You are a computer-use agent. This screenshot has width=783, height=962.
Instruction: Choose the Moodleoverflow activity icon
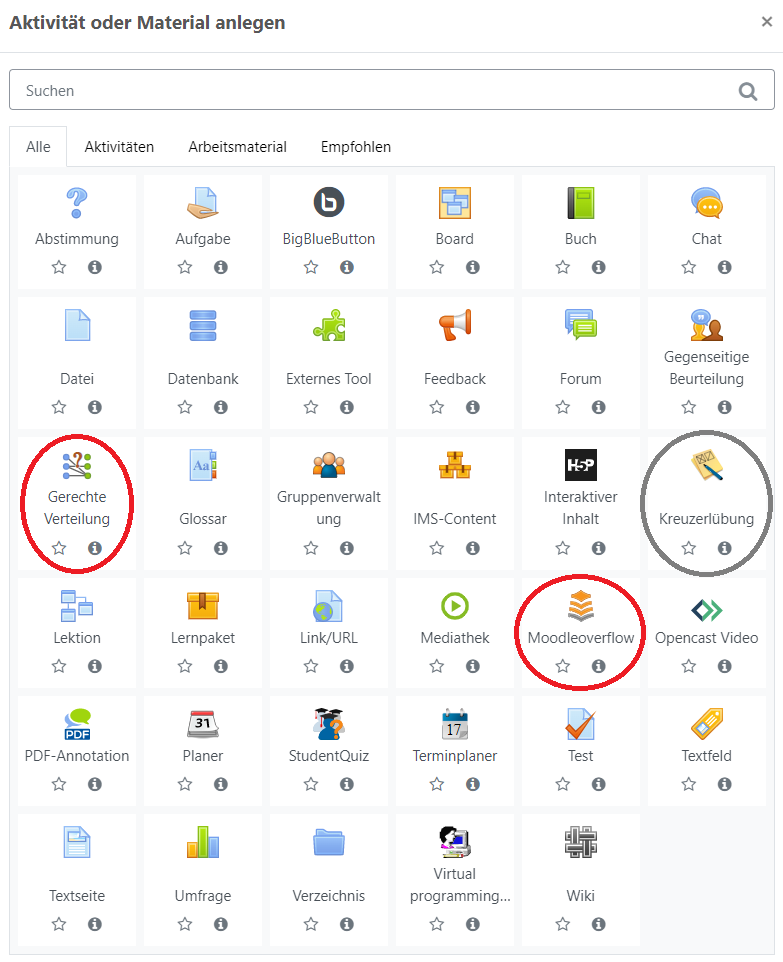coord(581,605)
